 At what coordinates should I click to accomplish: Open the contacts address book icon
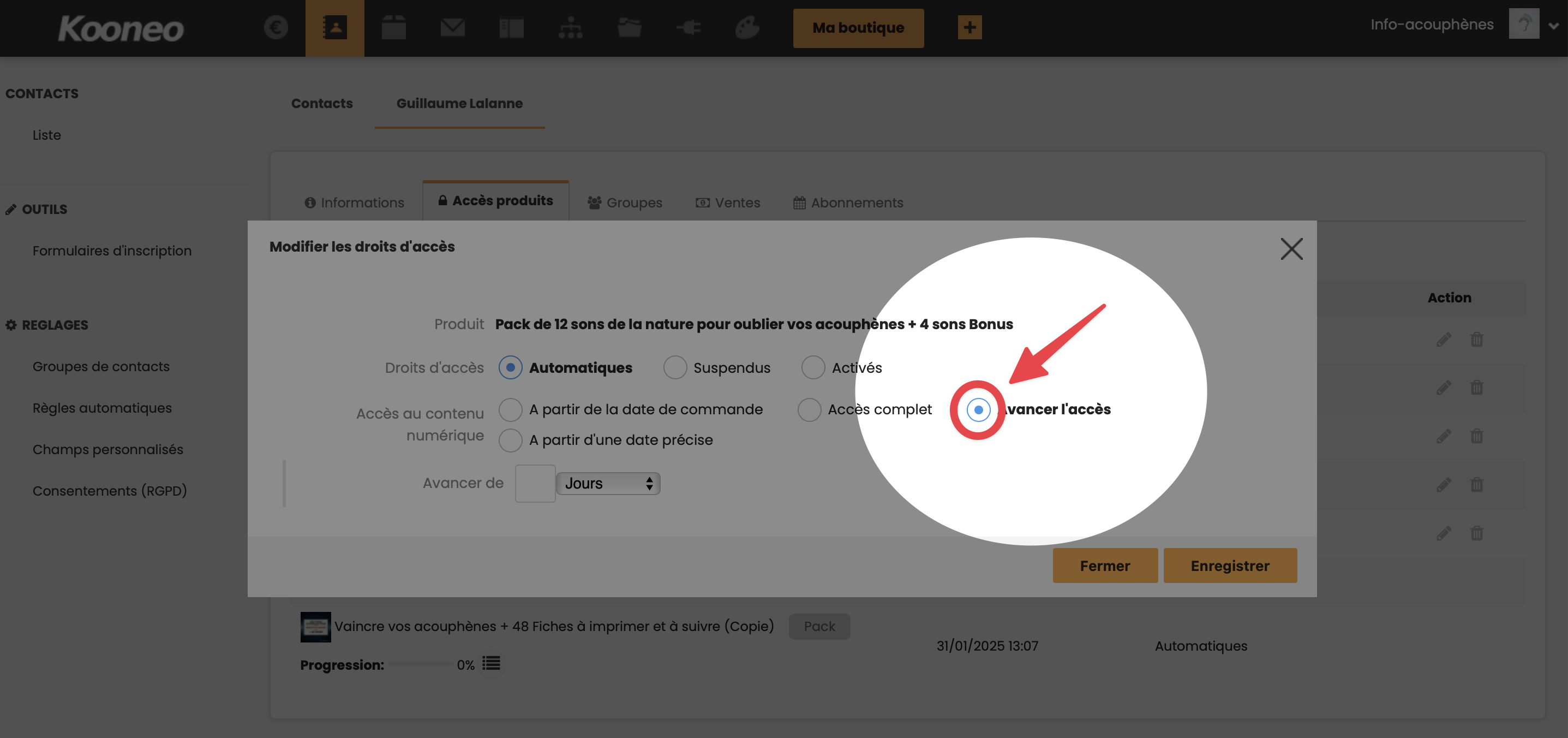click(x=335, y=27)
